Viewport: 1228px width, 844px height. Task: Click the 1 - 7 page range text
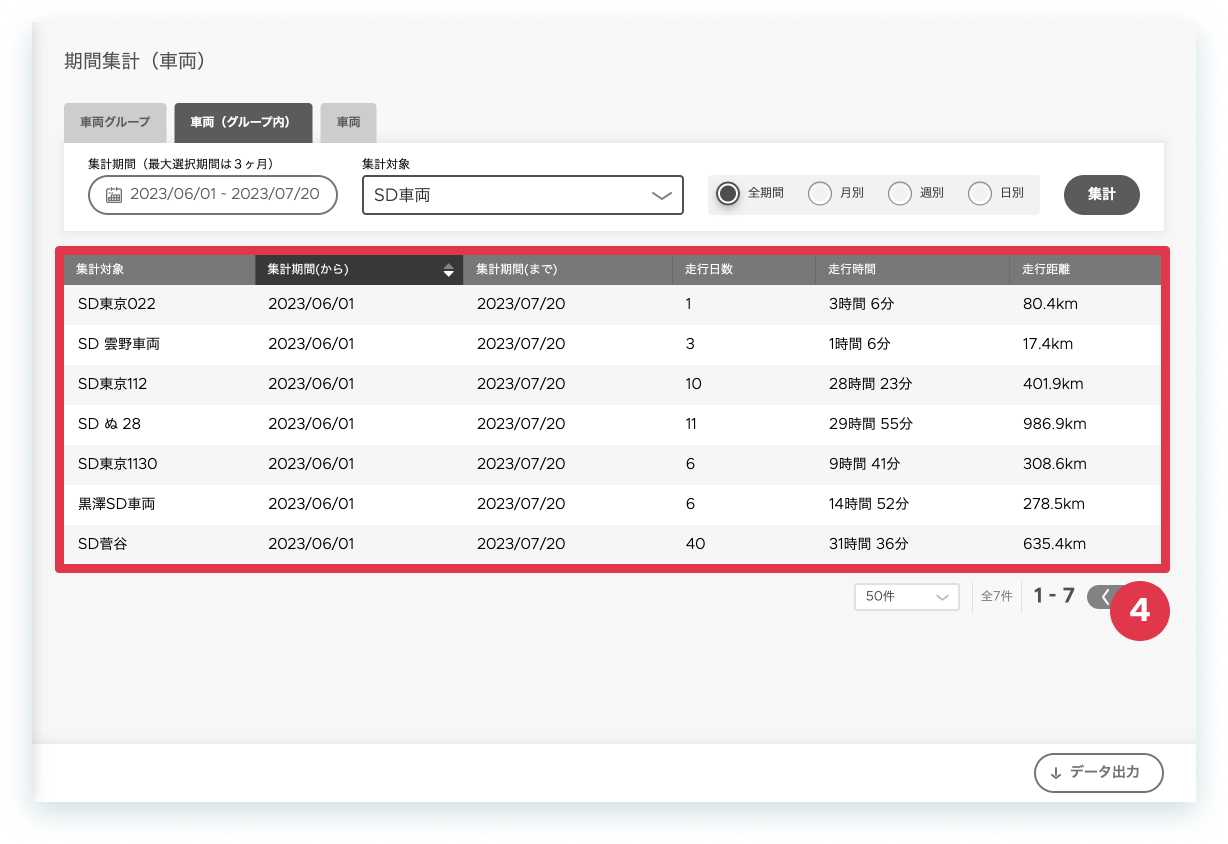[x=1054, y=596]
